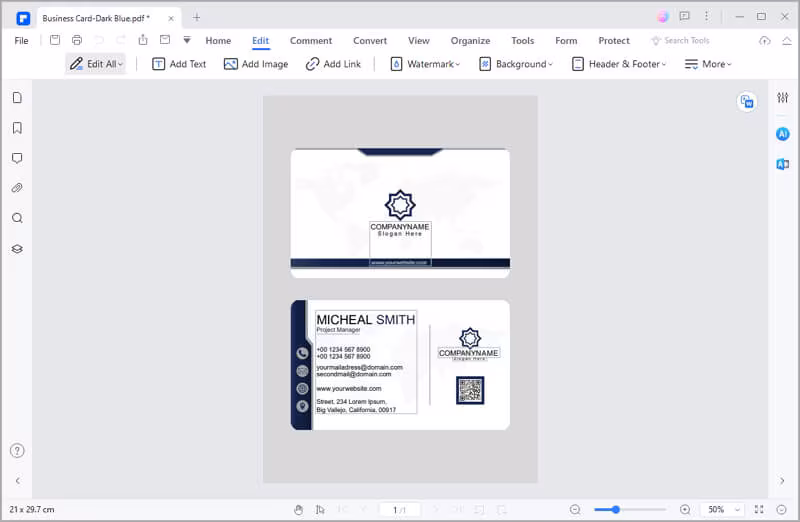Click the Email envelope icon

[165, 40]
